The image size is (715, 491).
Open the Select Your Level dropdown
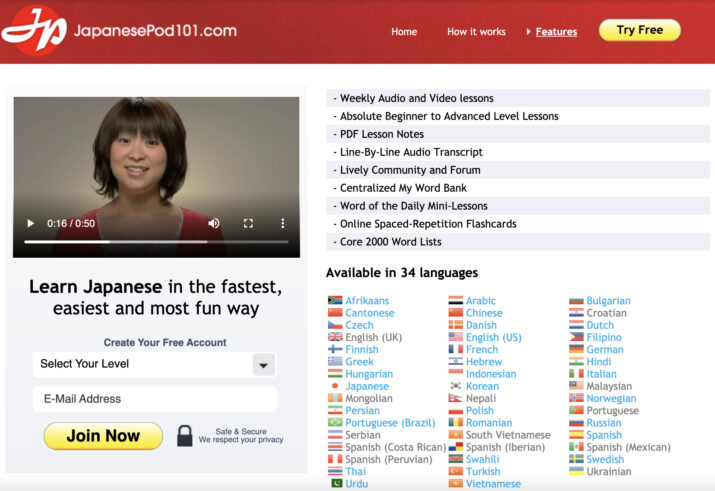coord(154,364)
